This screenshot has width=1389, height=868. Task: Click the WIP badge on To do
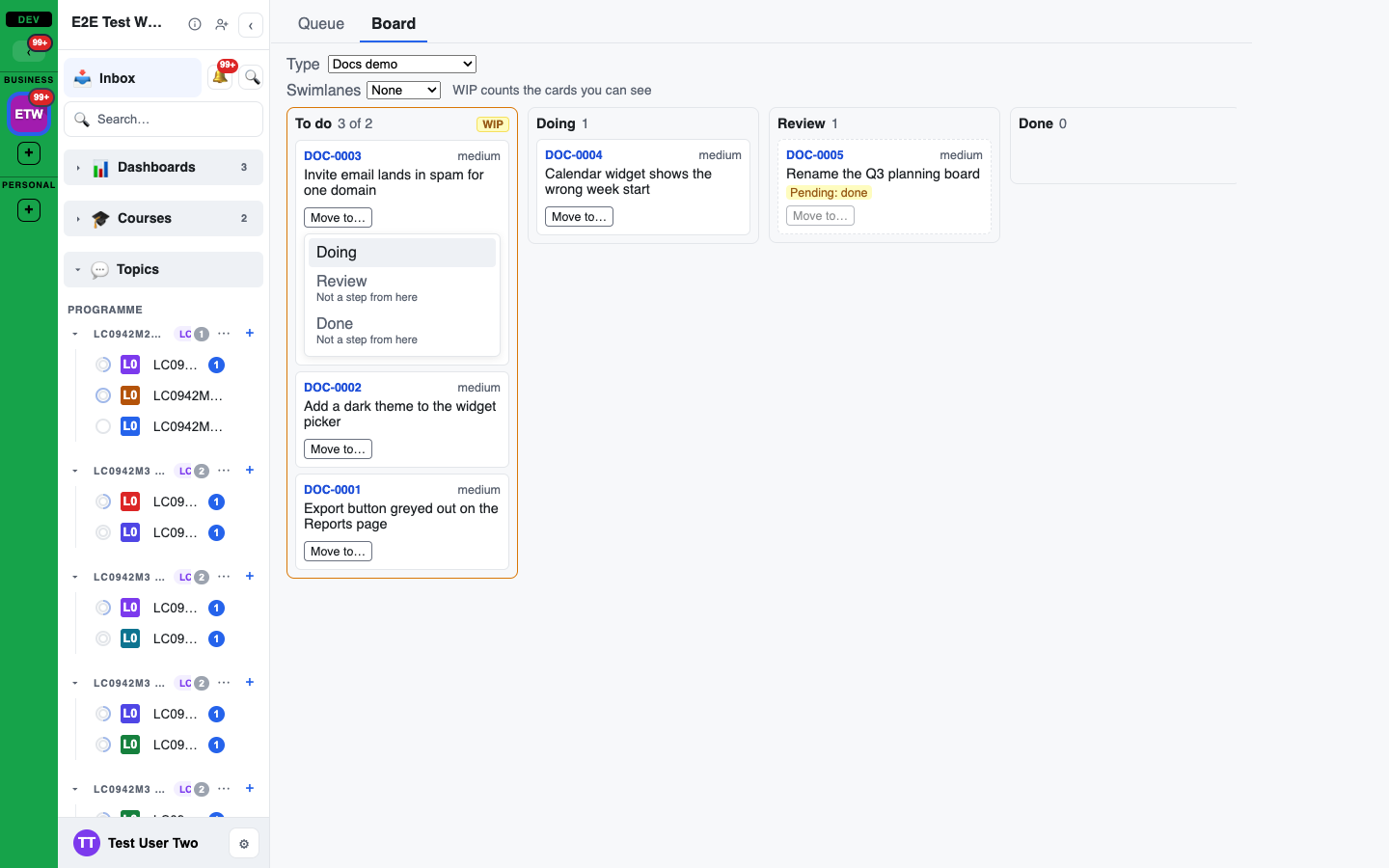coord(493,124)
